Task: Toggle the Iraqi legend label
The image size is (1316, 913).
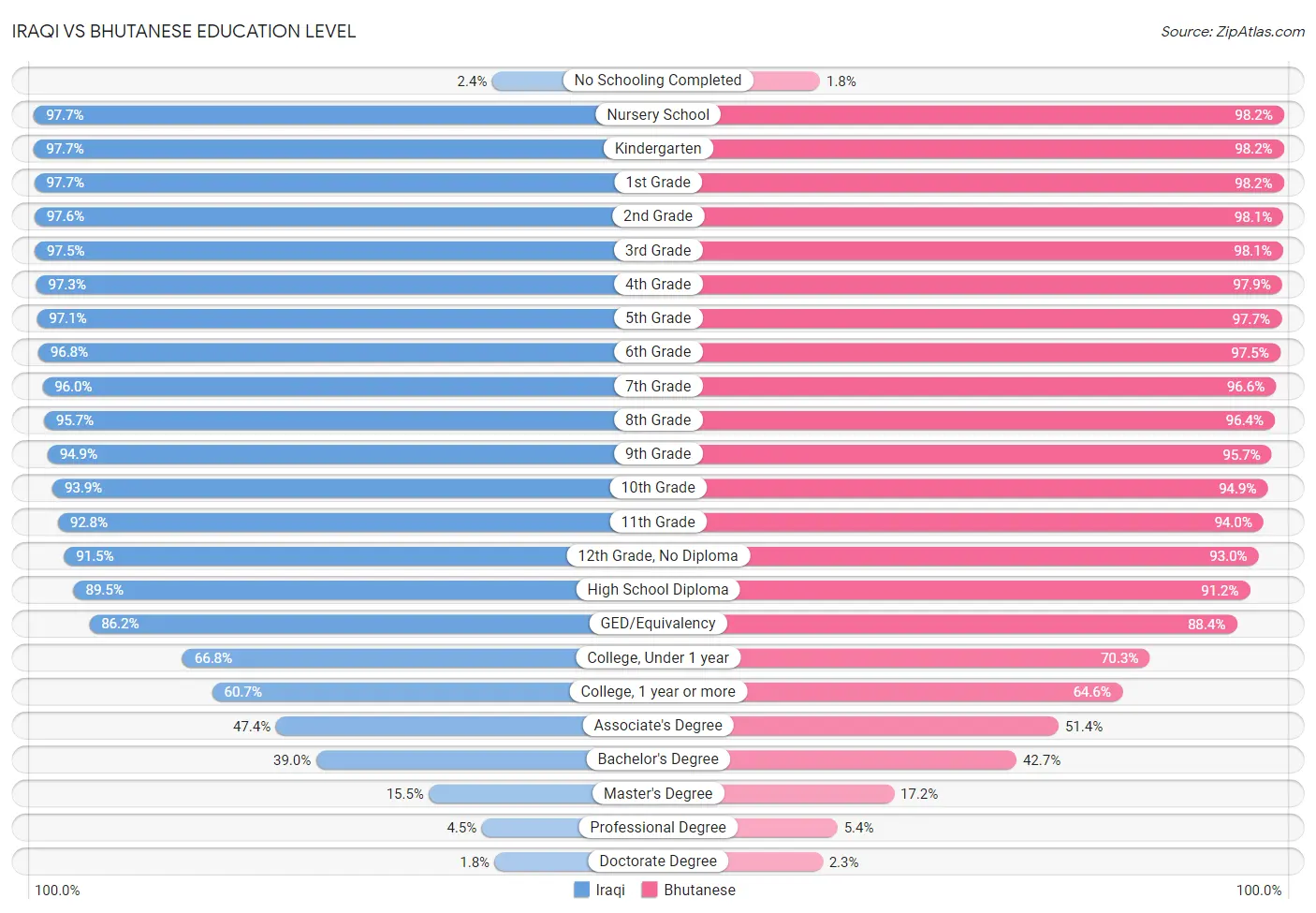Action: click(610, 890)
